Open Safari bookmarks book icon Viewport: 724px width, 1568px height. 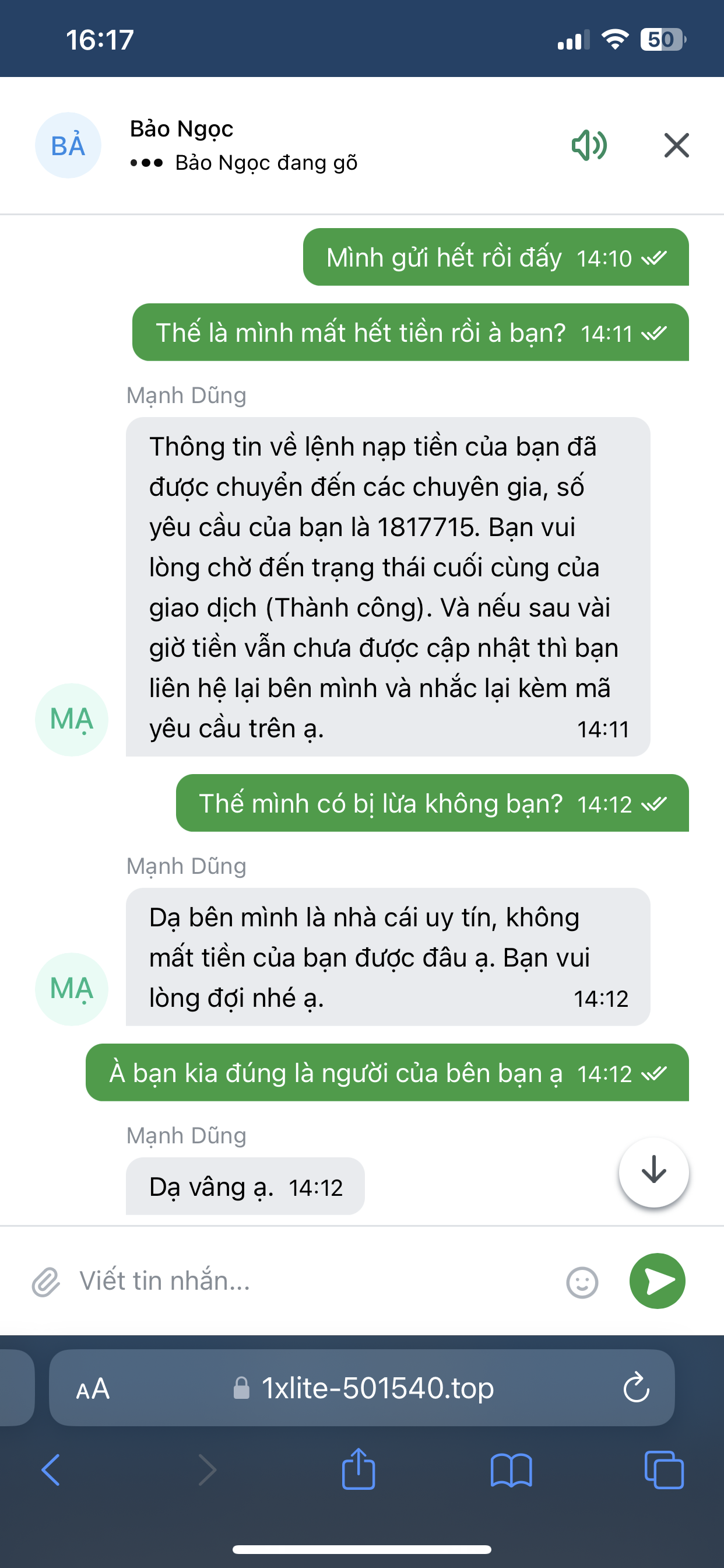tap(511, 1470)
